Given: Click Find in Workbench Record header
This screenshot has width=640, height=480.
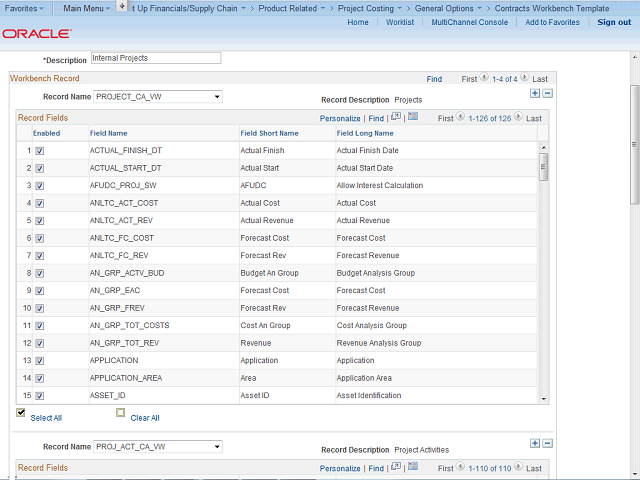Looking at the screenshot, I should click(434, 79).
